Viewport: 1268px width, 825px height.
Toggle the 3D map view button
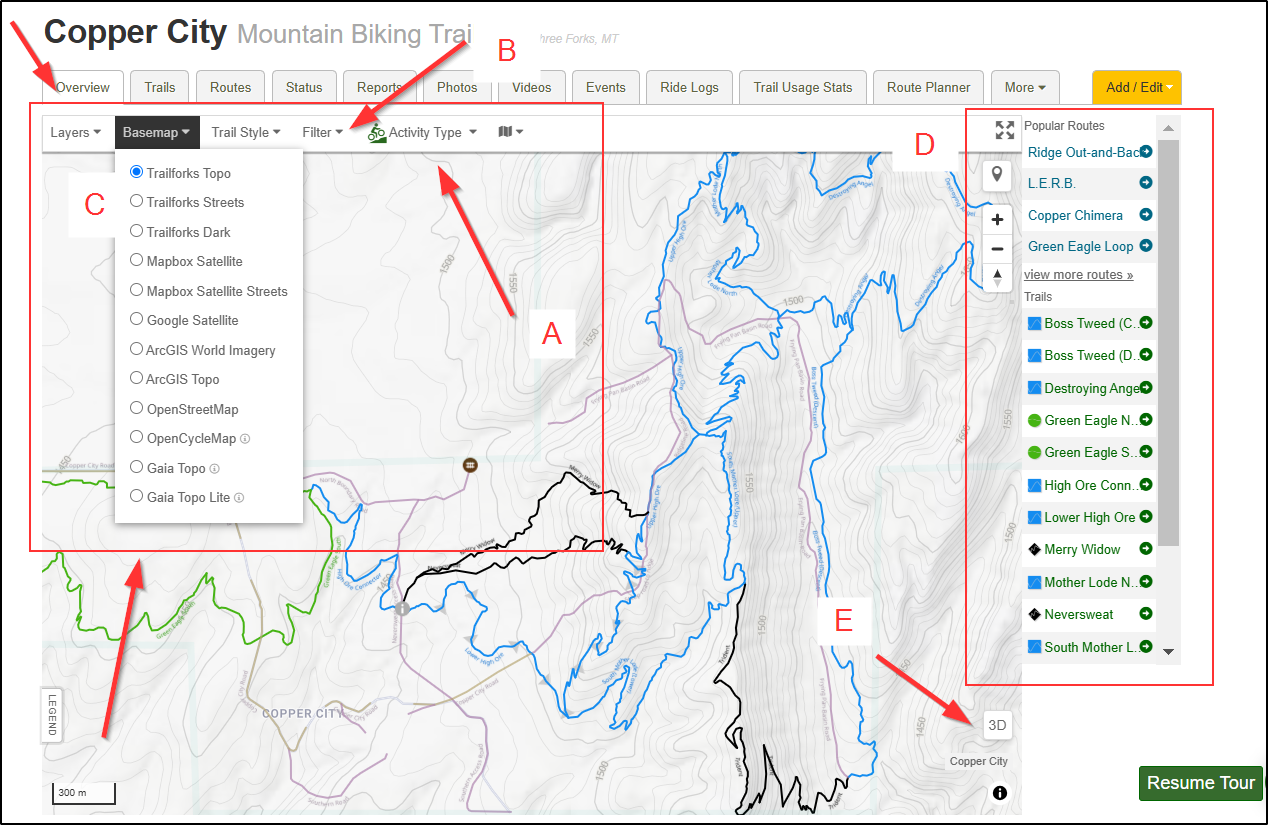coord(997,725)
